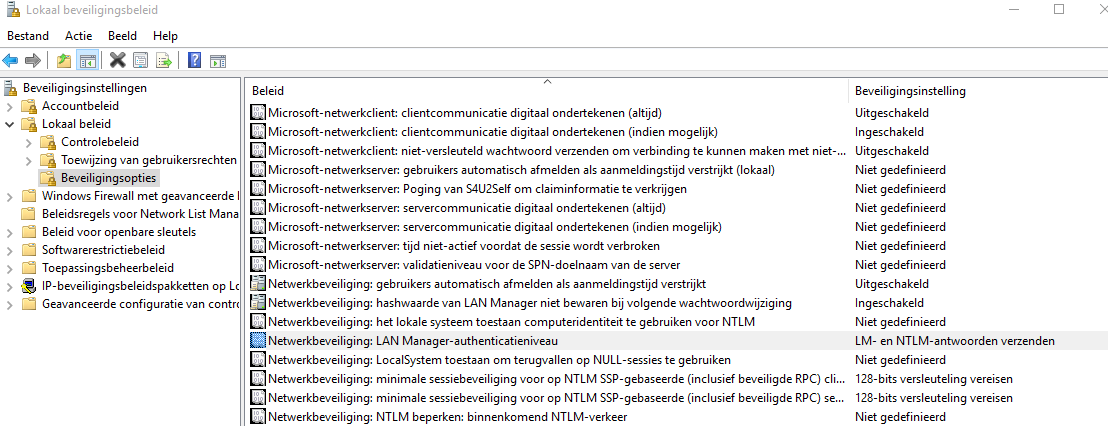
Task: Click the show/hide action pane icon
Action: click(218, 61)
